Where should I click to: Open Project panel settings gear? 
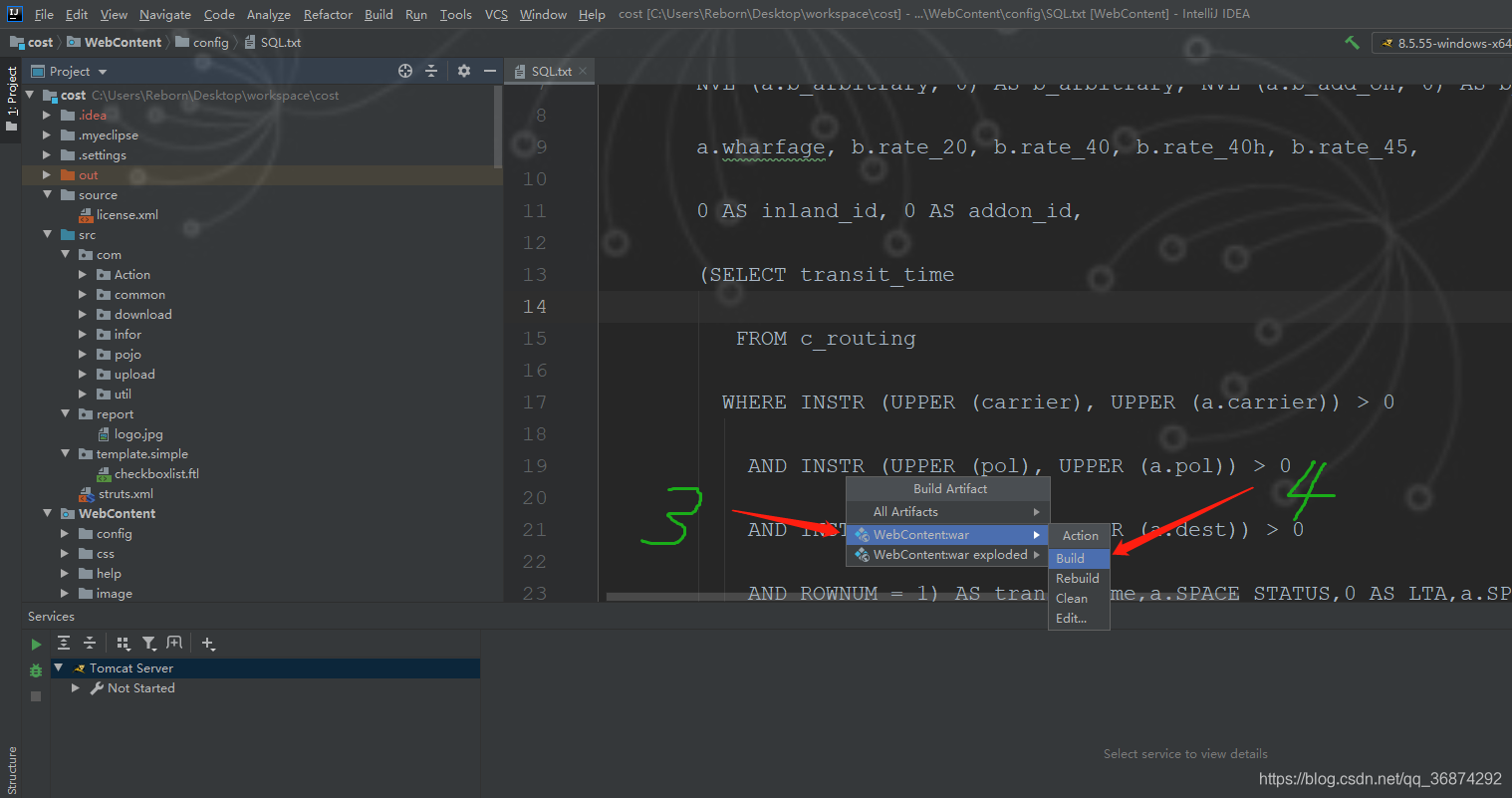click(x=463, y=71)
